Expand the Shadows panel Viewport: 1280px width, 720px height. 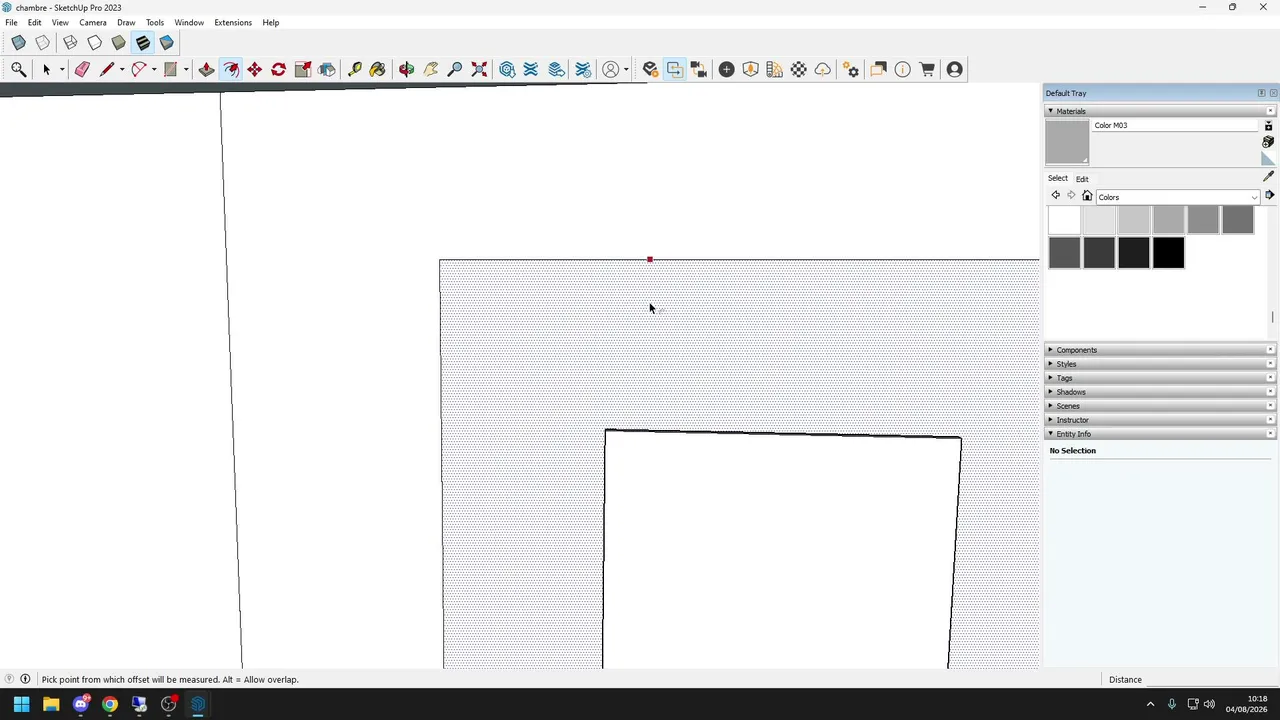pyautogui.click(x=1159, y=392)
